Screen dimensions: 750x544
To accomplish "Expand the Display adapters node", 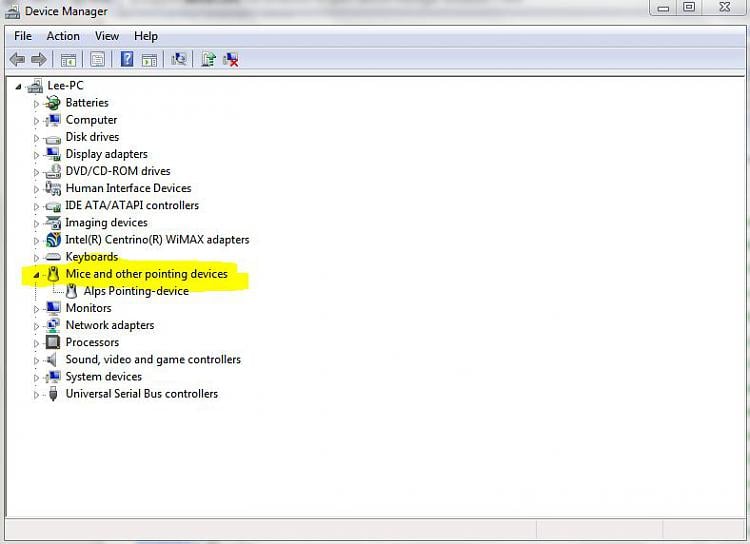I will tap(36, 155).
